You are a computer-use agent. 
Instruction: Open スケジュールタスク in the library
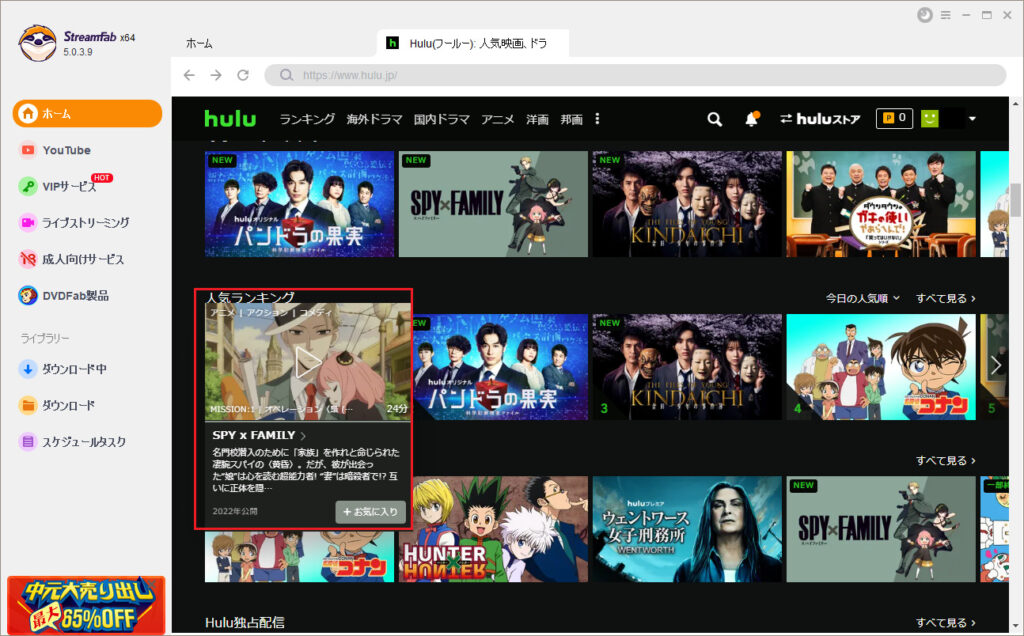coord(84,442)
